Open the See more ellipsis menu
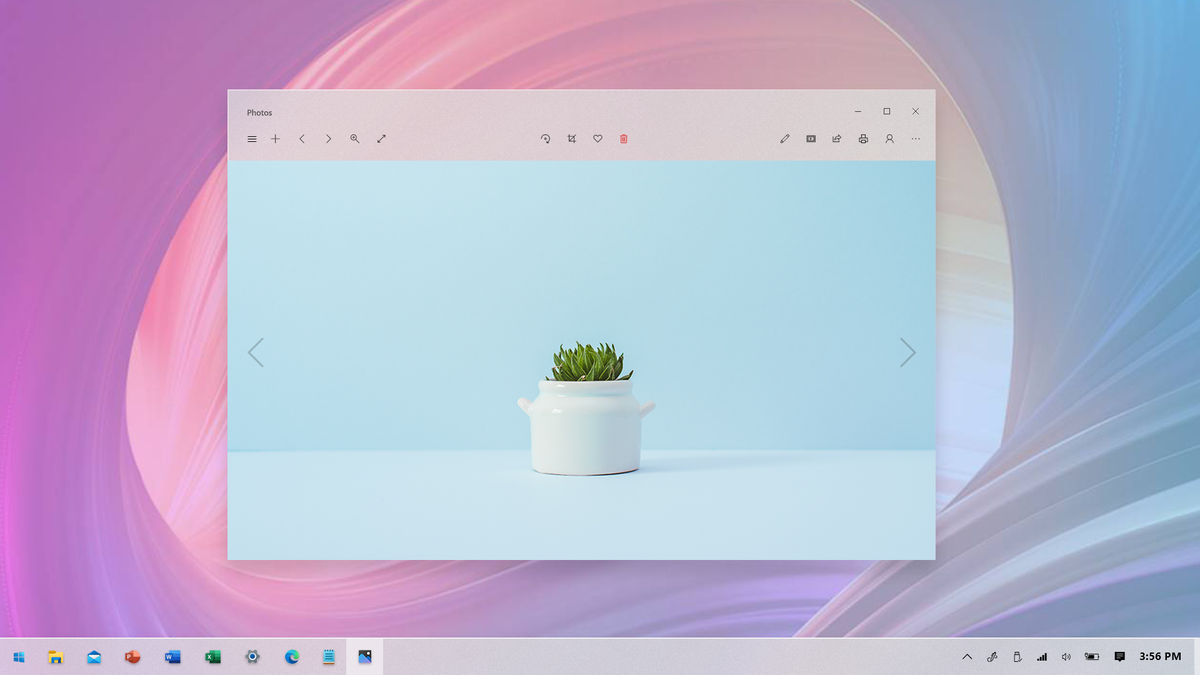 tap(915, 139)
